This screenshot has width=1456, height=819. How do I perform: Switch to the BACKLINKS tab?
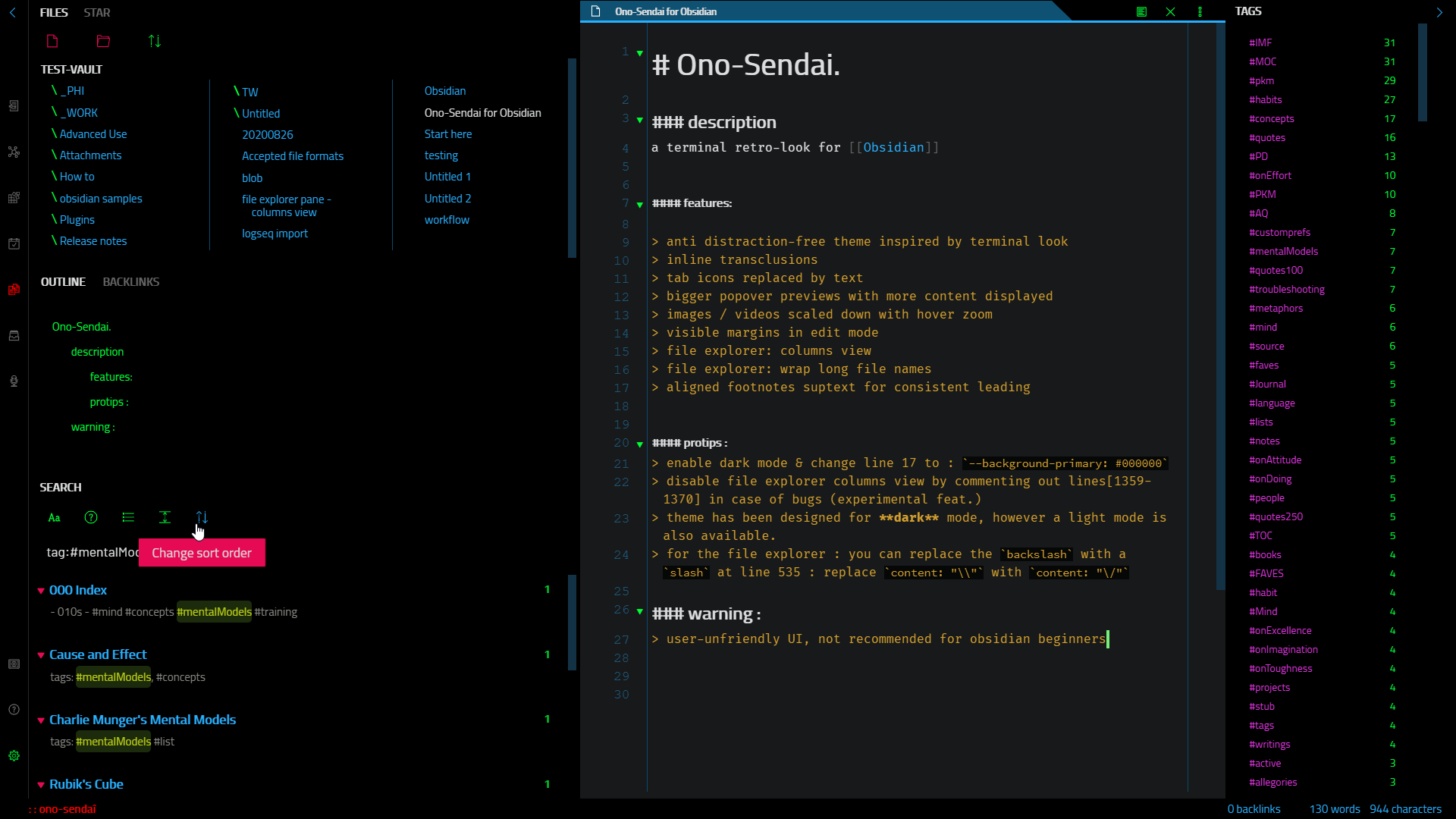(x=130, y=281)
